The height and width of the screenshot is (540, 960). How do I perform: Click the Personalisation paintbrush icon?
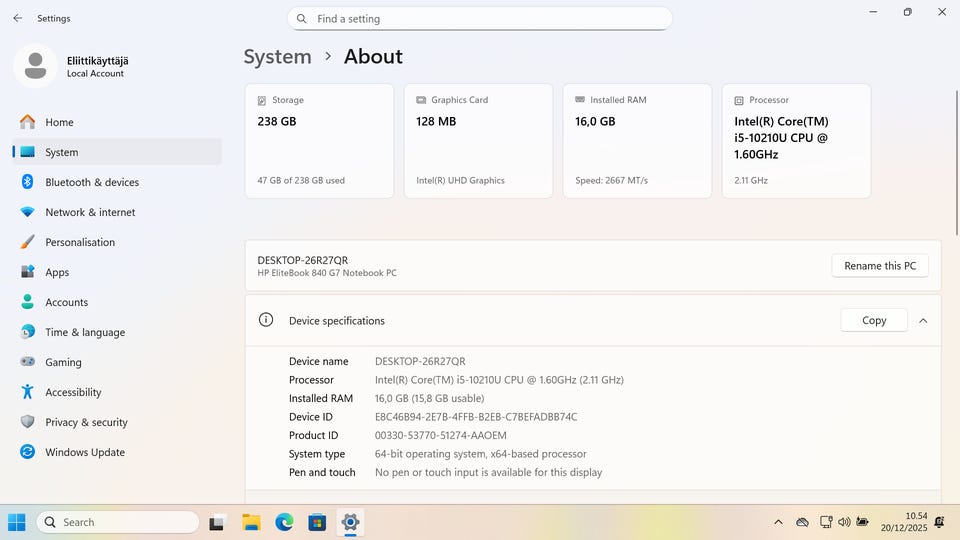(28, 242)
